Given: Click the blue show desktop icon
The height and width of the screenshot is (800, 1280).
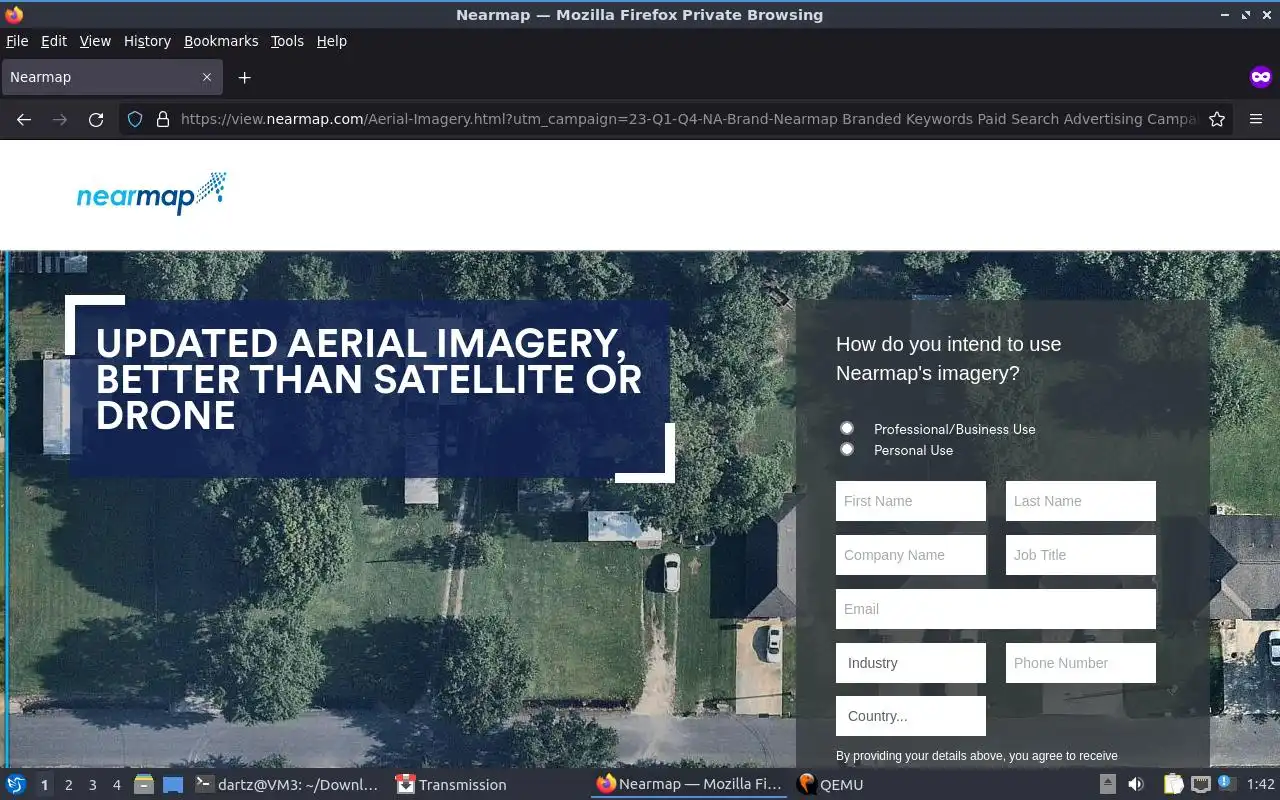Looking at the screenshot, I should coord(173,785).
